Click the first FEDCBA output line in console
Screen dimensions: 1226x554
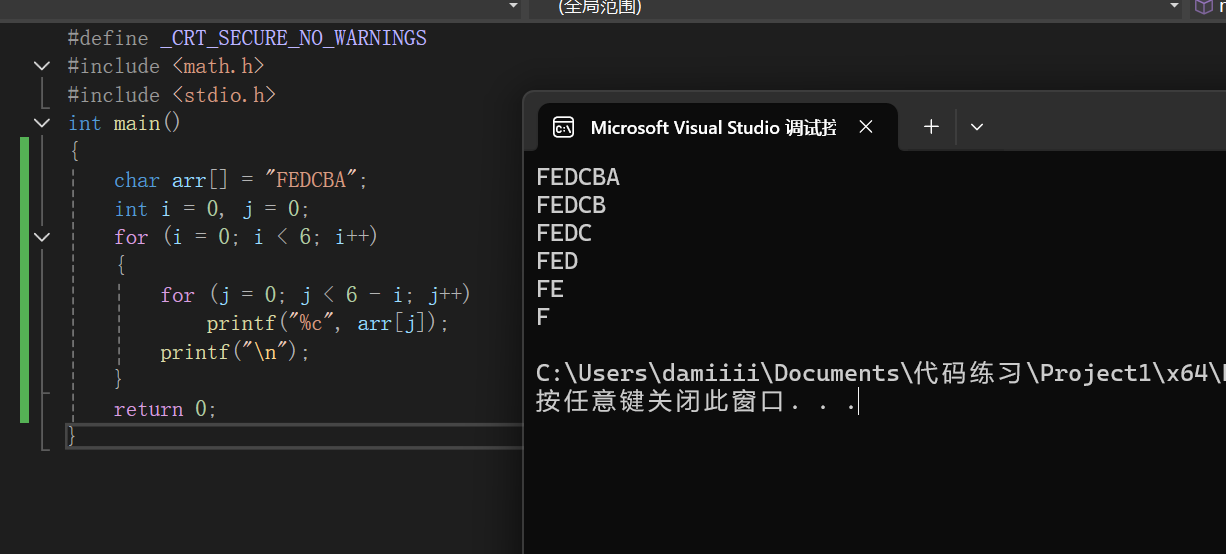tap(578, 177)
